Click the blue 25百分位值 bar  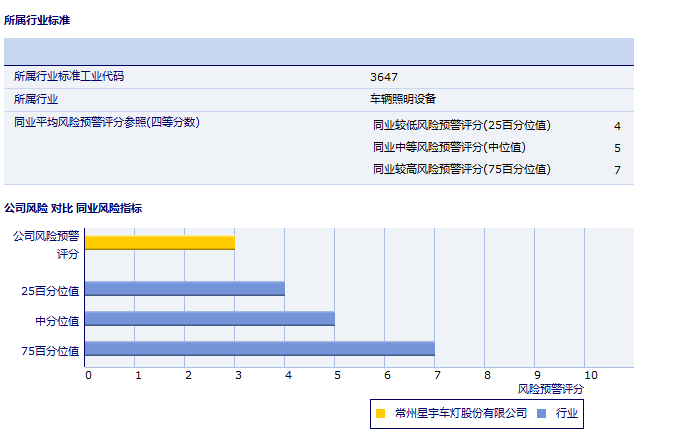pos(185,289)
